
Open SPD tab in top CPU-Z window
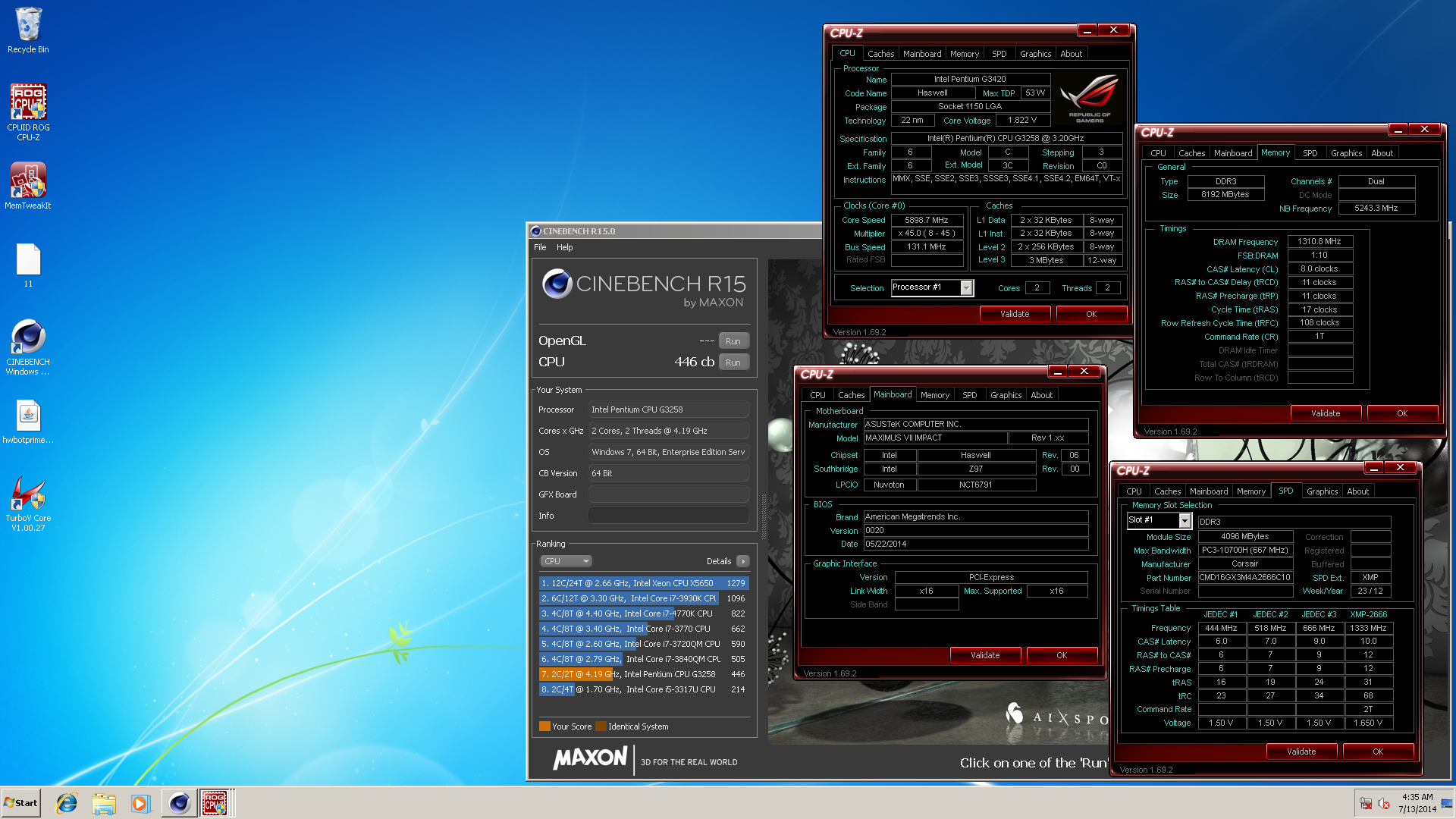(999, 54)
